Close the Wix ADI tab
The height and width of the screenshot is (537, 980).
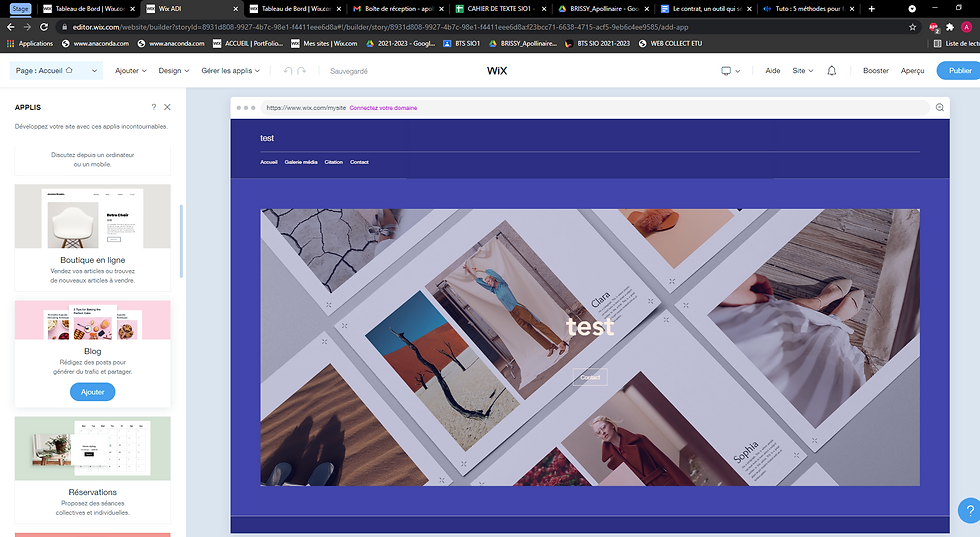tap(236, 9)
